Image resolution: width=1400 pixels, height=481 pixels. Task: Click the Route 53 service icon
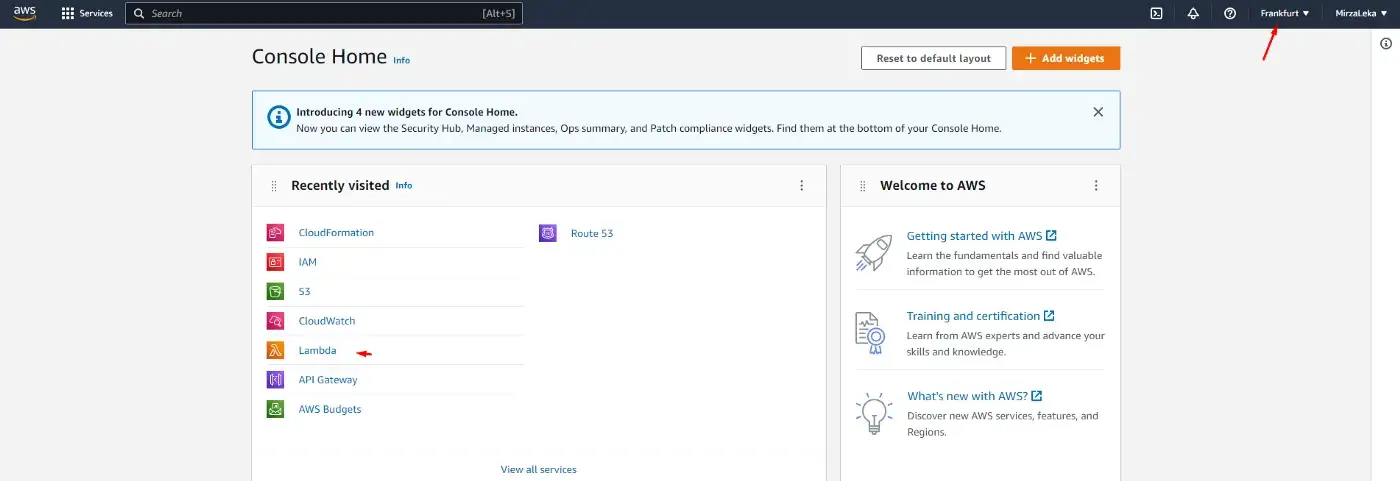pyautogui.click(x=547, y=233)
